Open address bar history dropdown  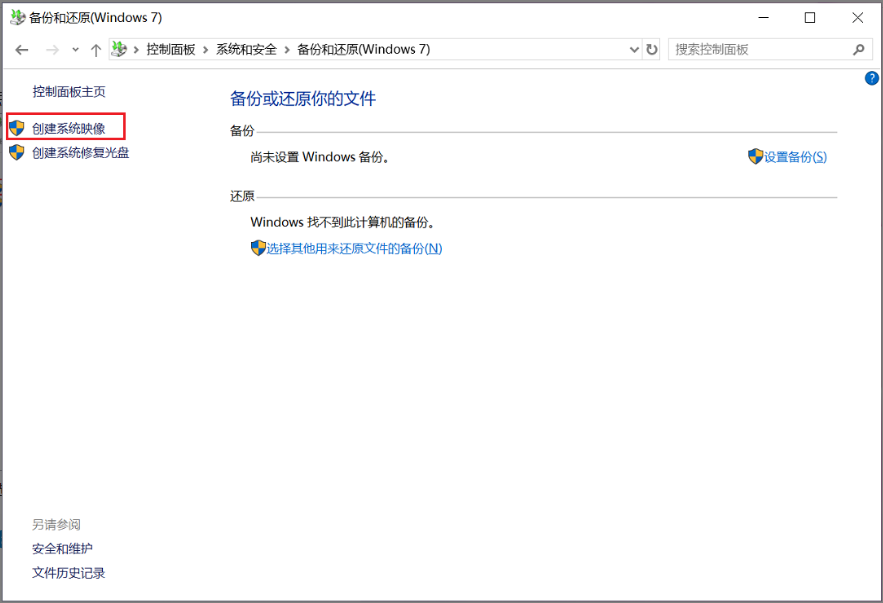(x=634, y=50)
